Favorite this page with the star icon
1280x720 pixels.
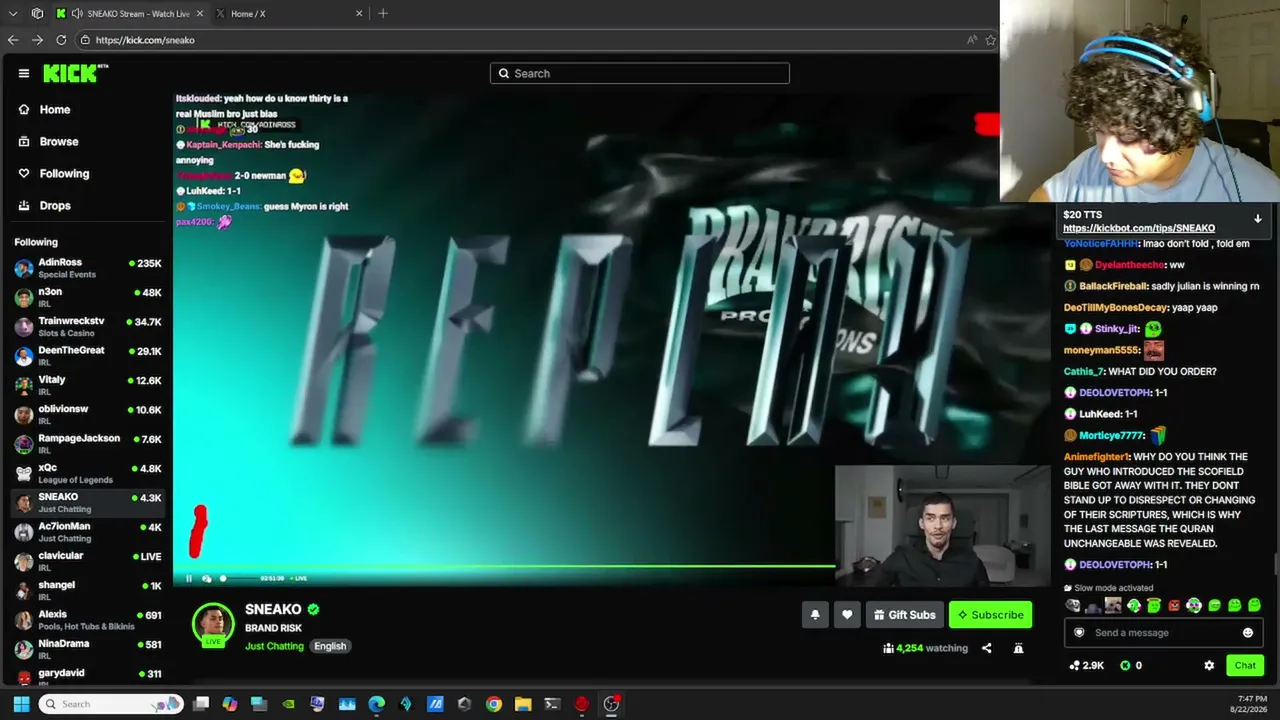(990, 40)
